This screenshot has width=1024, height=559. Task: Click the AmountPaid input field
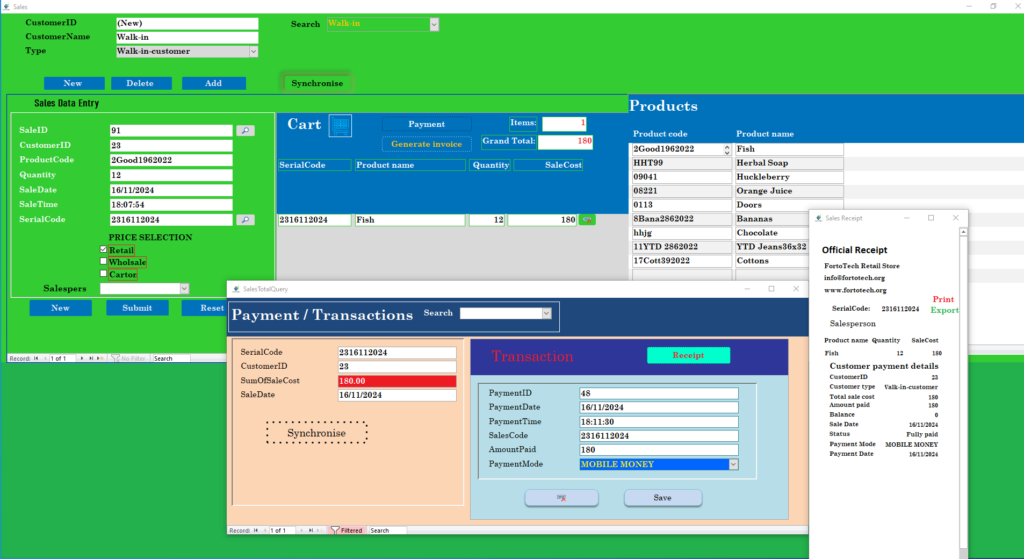point(658,450)
